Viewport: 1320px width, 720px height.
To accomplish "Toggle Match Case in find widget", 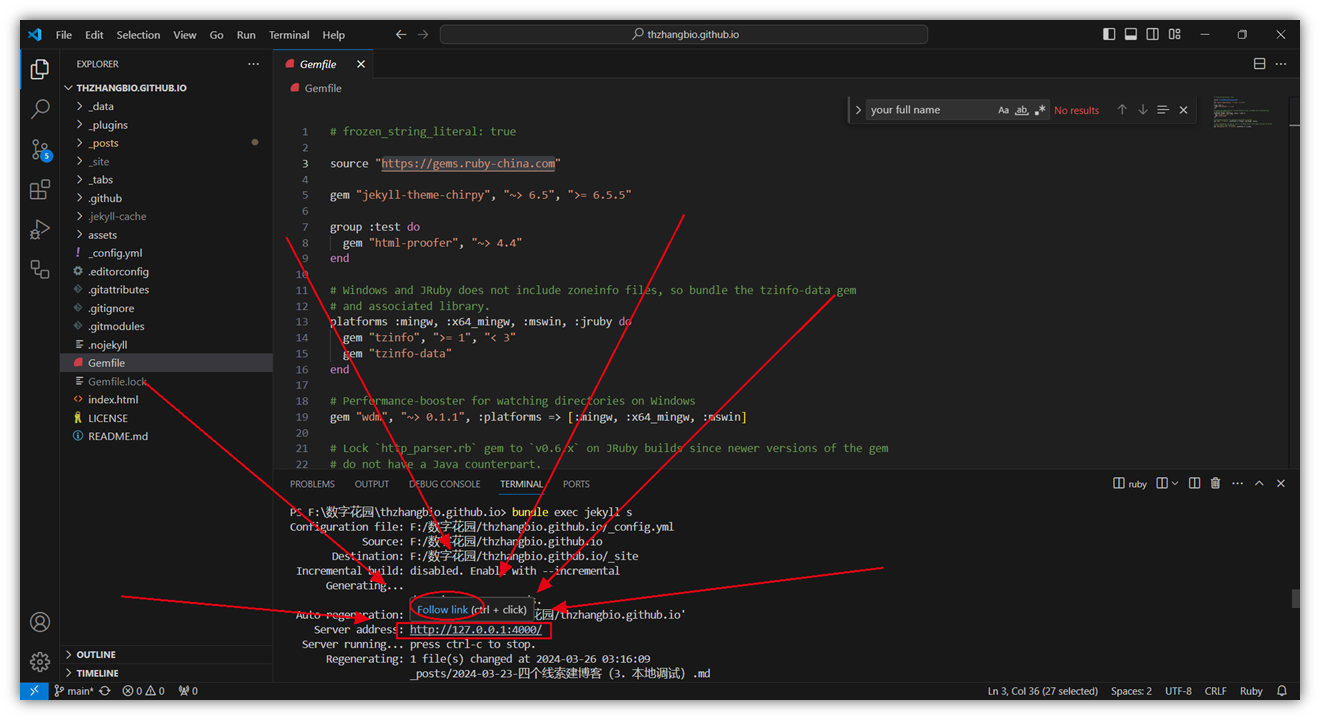I will point(1003,110).
